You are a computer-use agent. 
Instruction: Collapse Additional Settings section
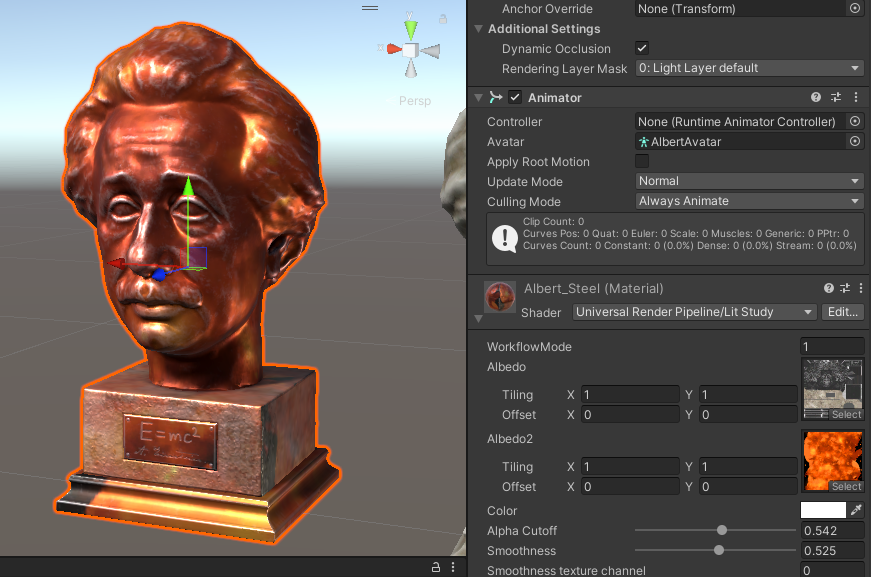coord(478,29)
